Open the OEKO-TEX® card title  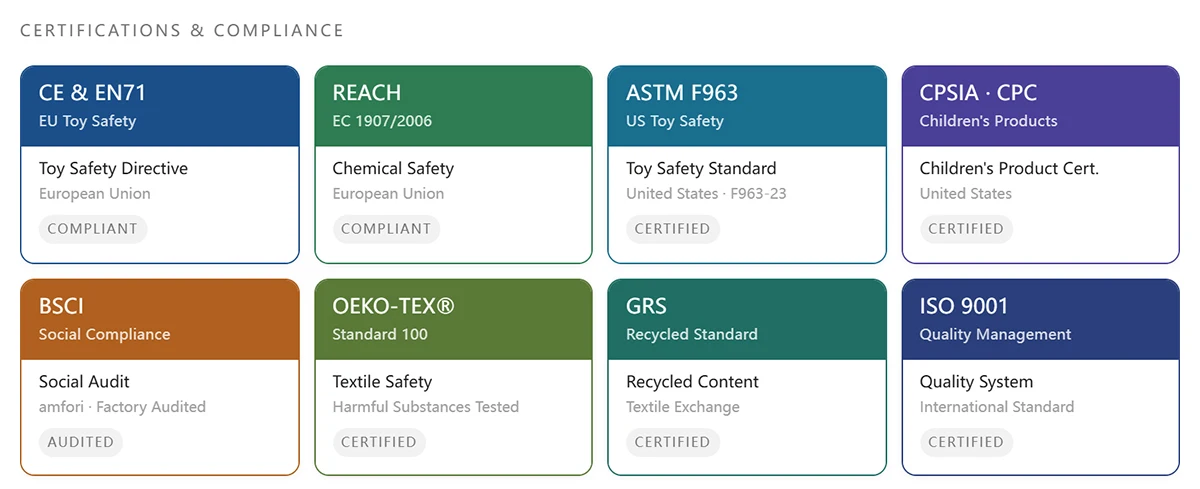coord(393,306)
